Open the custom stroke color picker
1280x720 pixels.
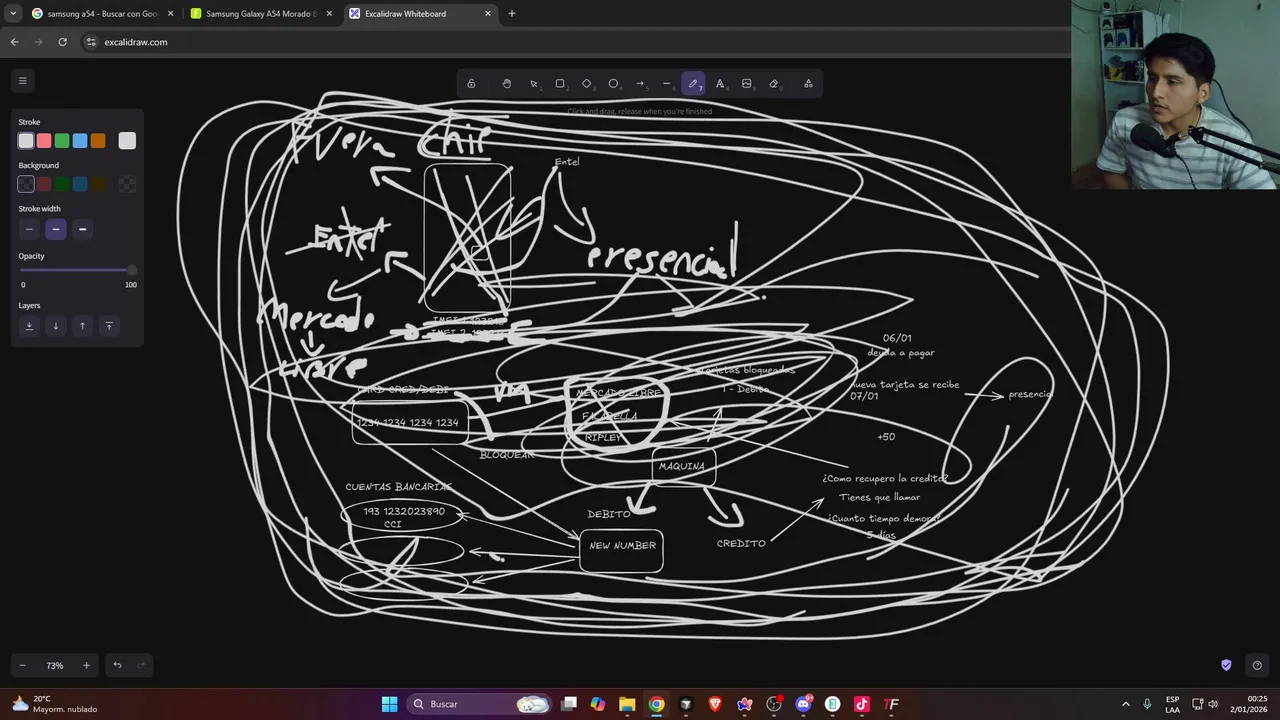(x=127, y=141)
